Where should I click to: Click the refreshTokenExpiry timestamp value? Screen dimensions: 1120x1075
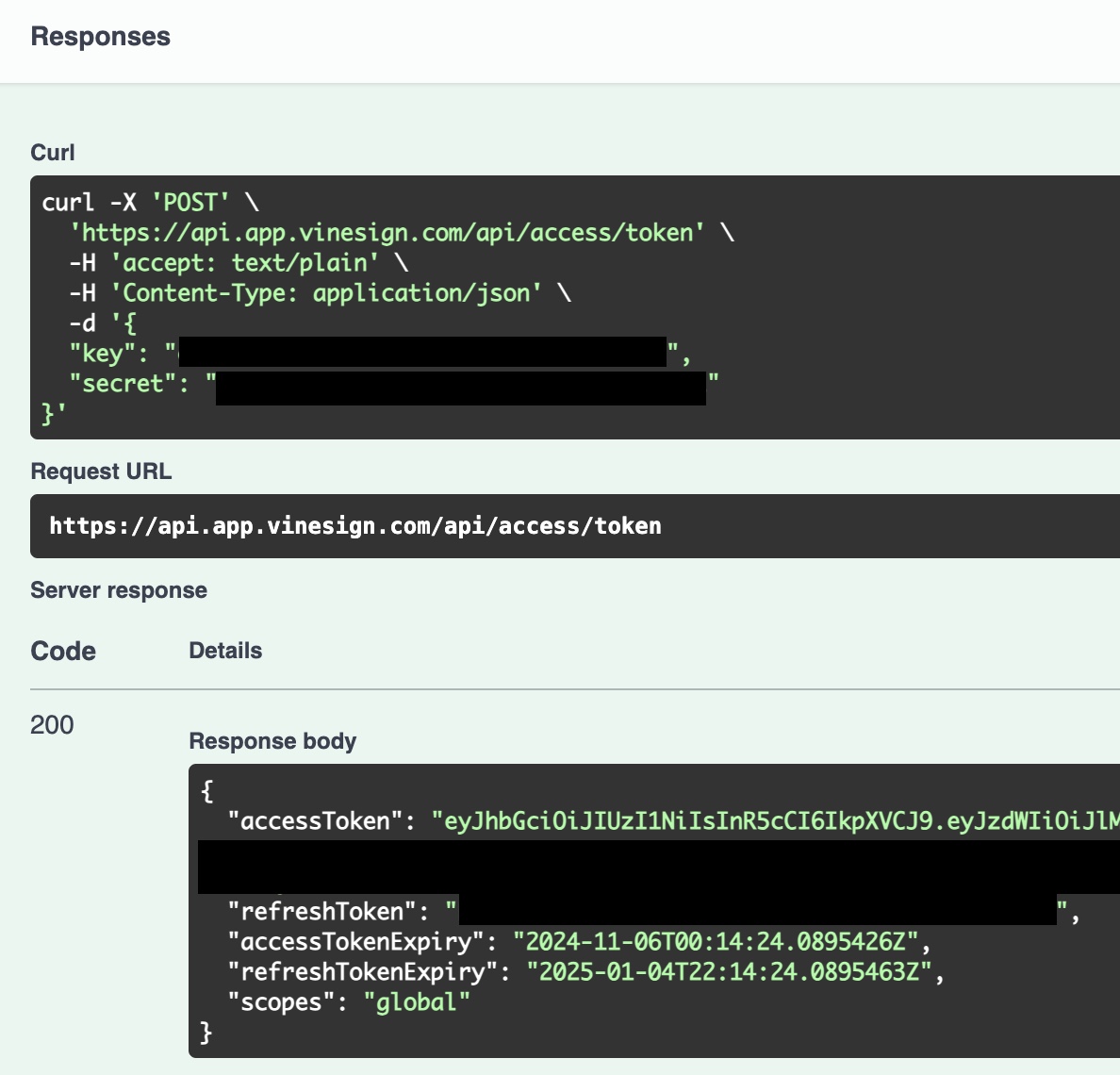pyautogui.click(x=728, y=972)
